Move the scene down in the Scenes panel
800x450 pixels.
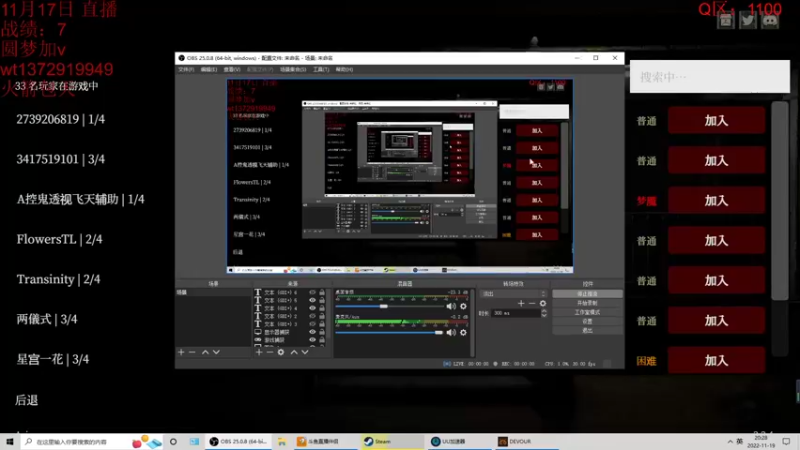(216, 352)
